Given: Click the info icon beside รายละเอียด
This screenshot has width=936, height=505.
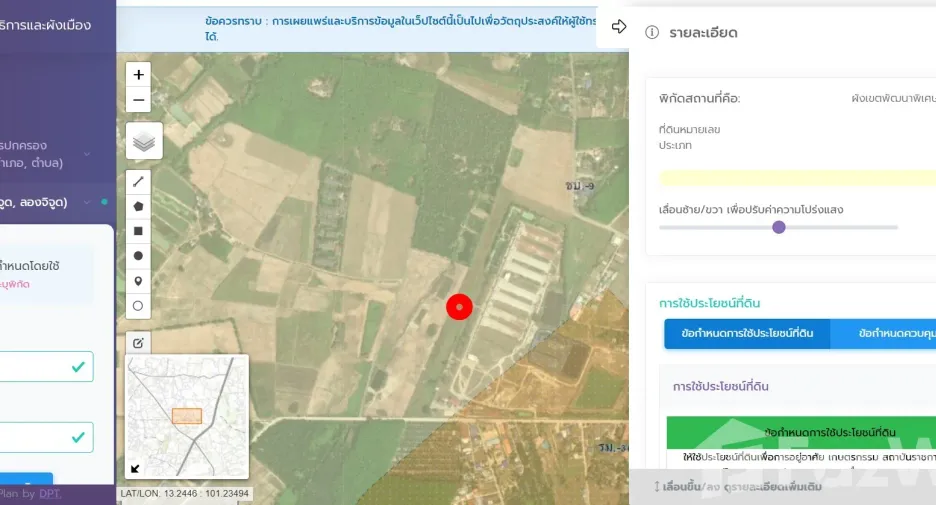Looking at the screenshot, I should coord(652,33).
